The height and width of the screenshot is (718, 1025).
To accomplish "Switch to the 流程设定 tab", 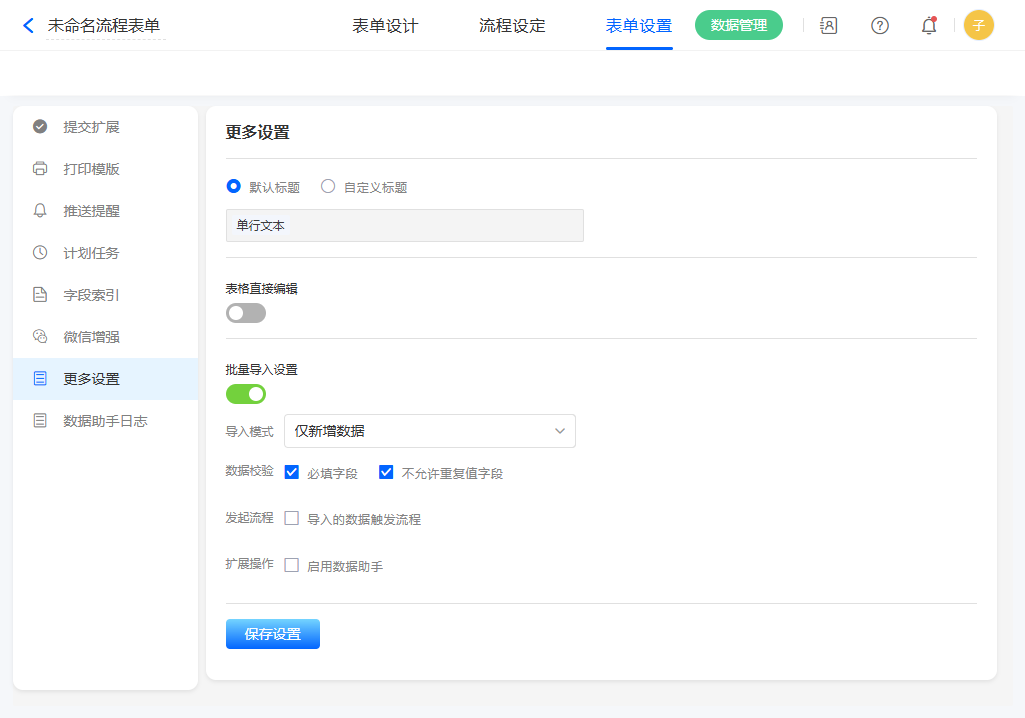I will click(512, 26).
